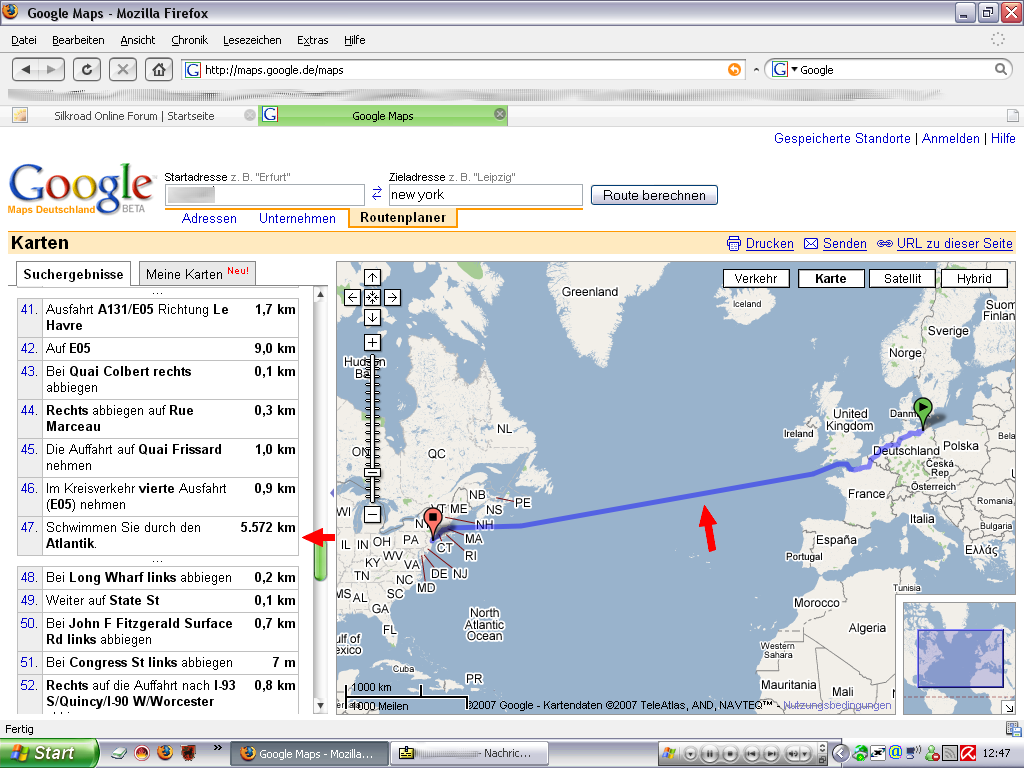Collapse the overview mini-map corner arrow
This screenshot has width=1024, height=768.
click(x=1009, y=707)
